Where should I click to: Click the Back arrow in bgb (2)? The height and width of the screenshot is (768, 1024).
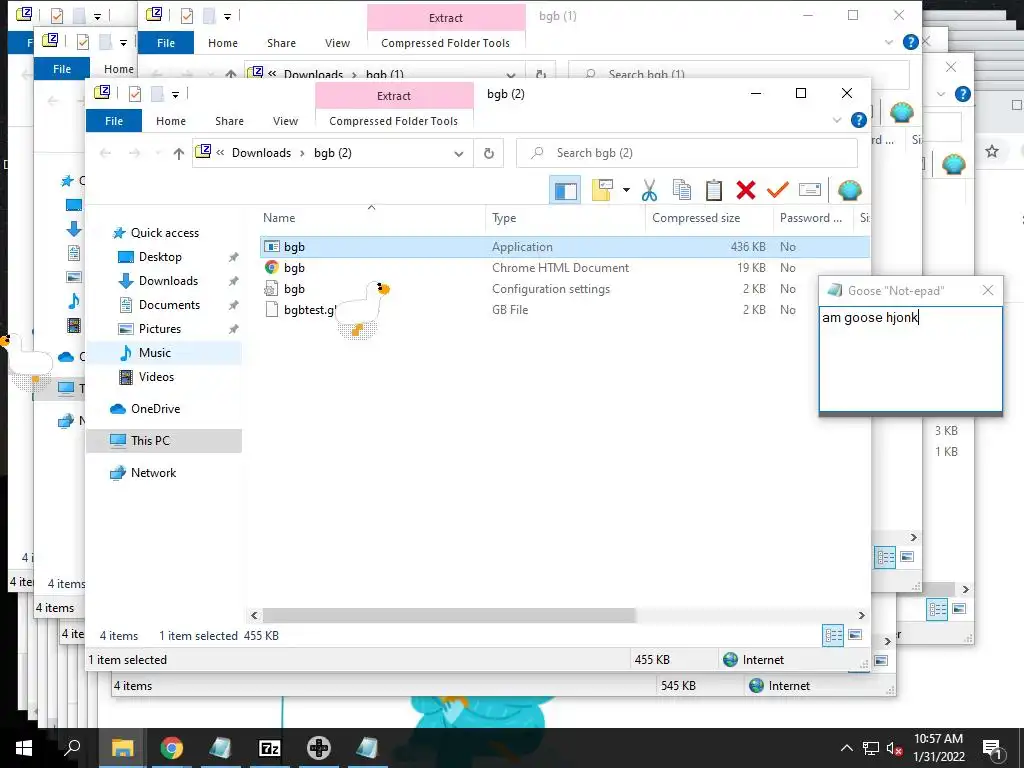105,153
